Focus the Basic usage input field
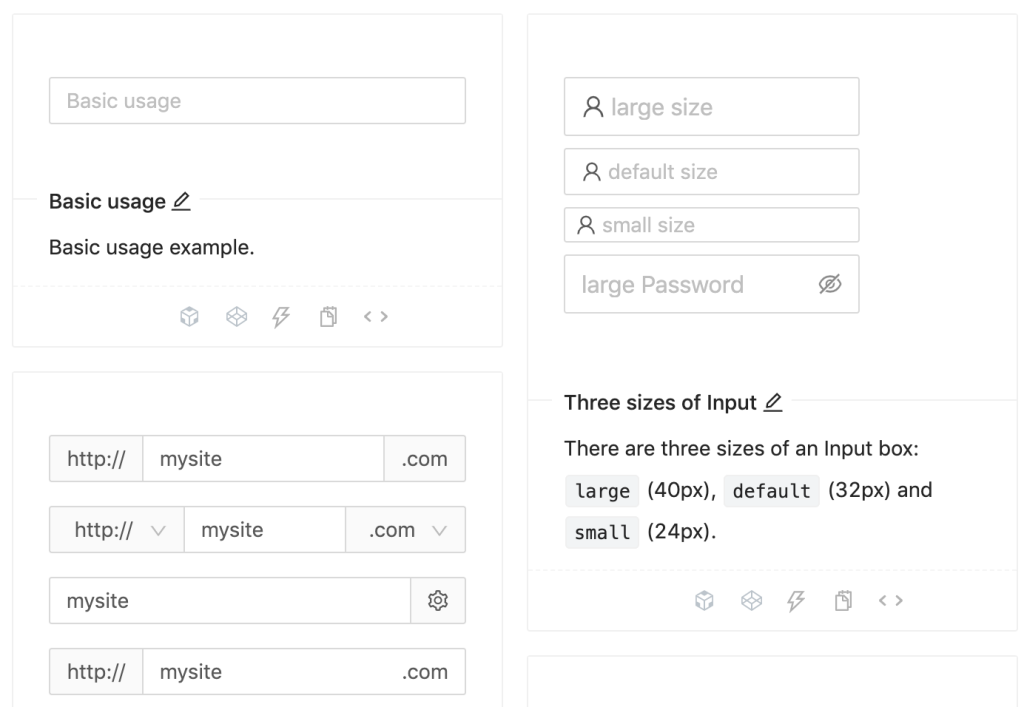 (257, 101)
